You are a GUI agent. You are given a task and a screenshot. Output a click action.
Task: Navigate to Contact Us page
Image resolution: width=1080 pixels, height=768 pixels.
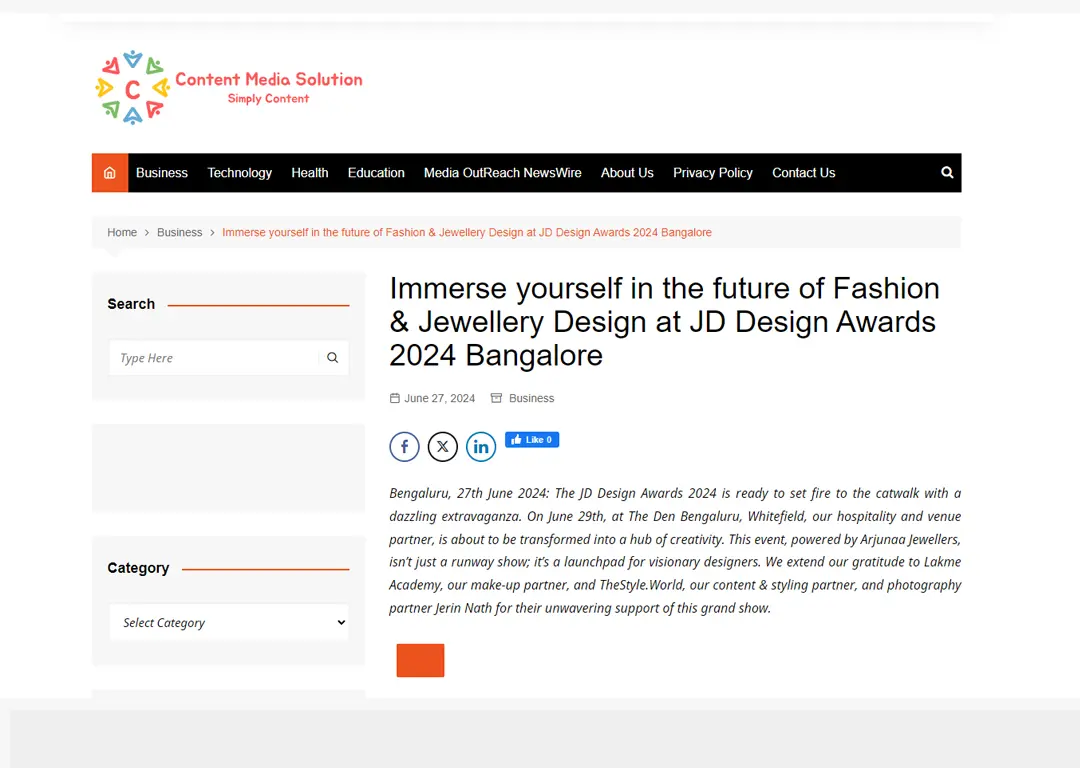tap(803, 173)
